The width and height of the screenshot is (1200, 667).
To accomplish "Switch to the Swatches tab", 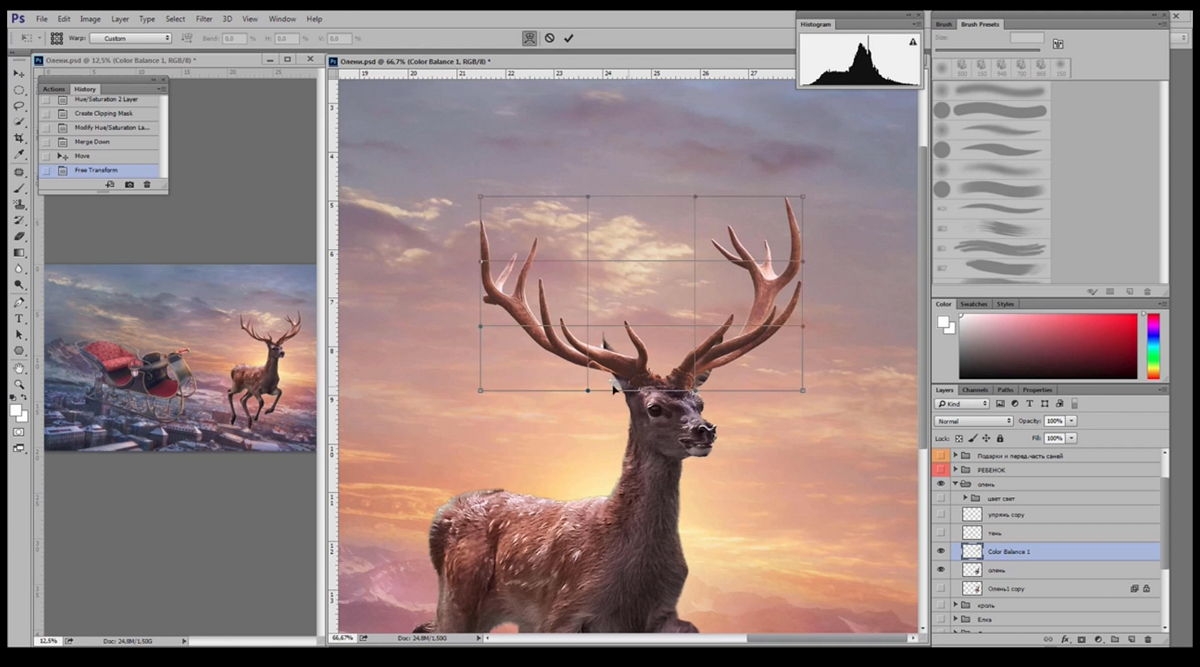I will pos(974,304).
